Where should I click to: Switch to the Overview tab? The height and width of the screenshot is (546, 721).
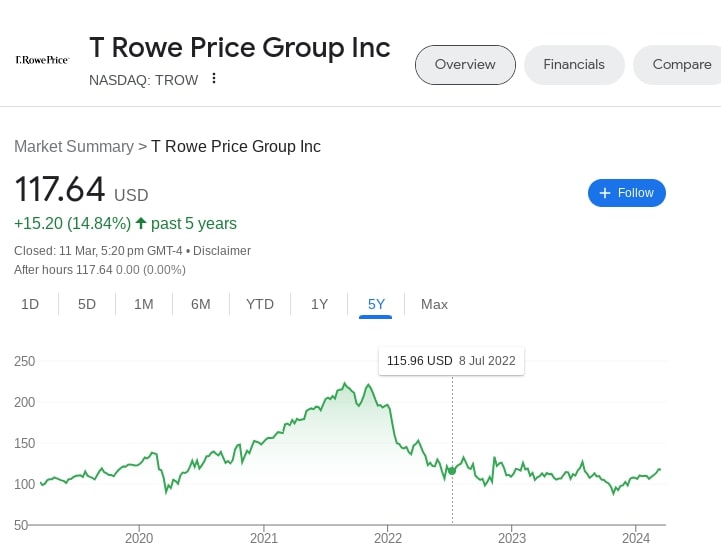[465, 65]
